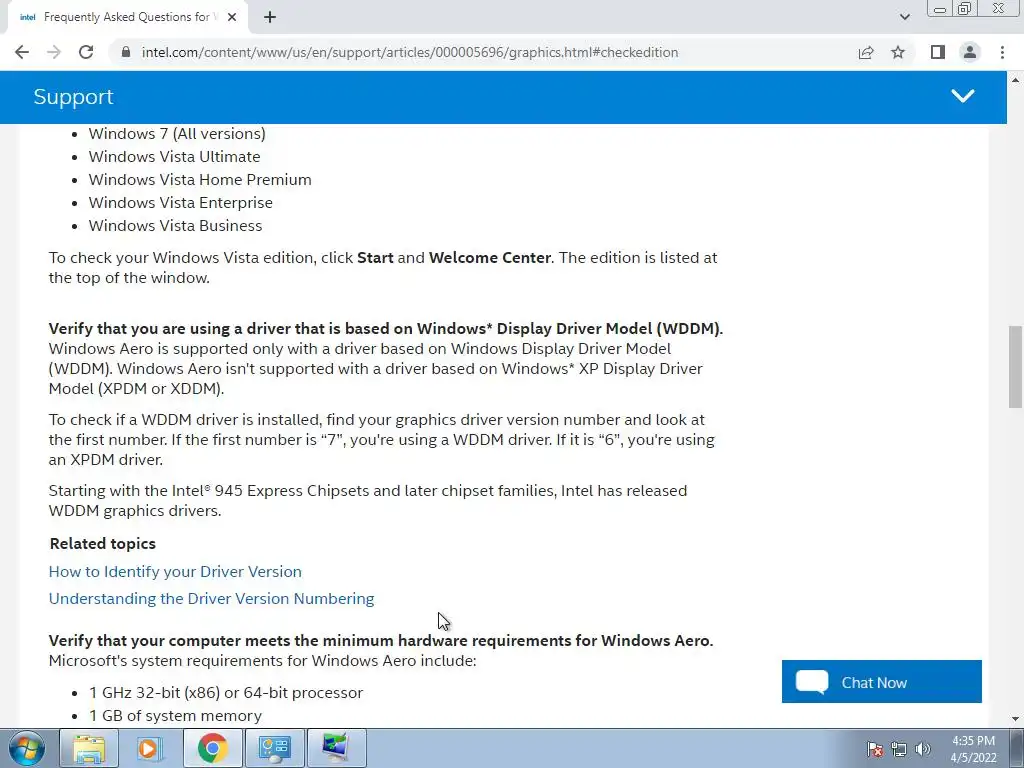Click the address bar URL
The image size is (1024, 768).
tap(409, 52)
